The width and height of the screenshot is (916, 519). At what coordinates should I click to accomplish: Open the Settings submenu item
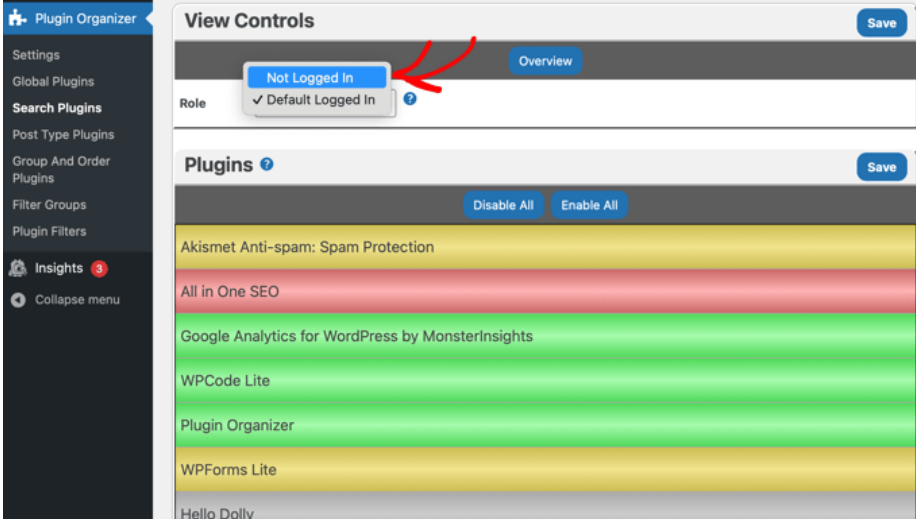36,55
